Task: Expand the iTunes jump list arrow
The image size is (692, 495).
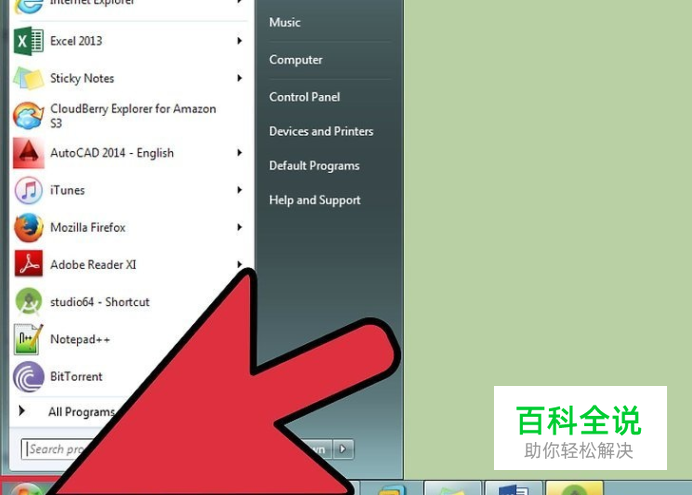Action: click(240, 190)
